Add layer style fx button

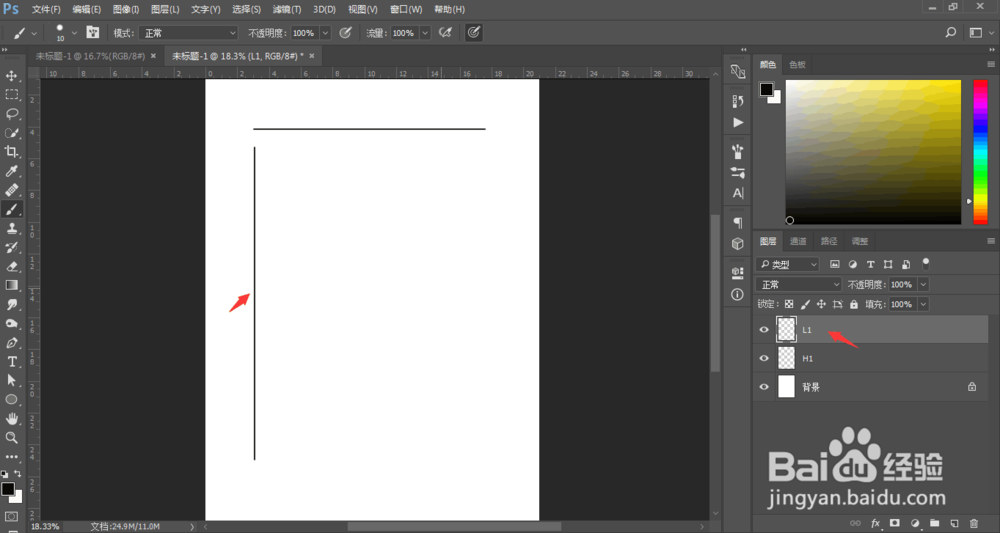tap(876, 523)
